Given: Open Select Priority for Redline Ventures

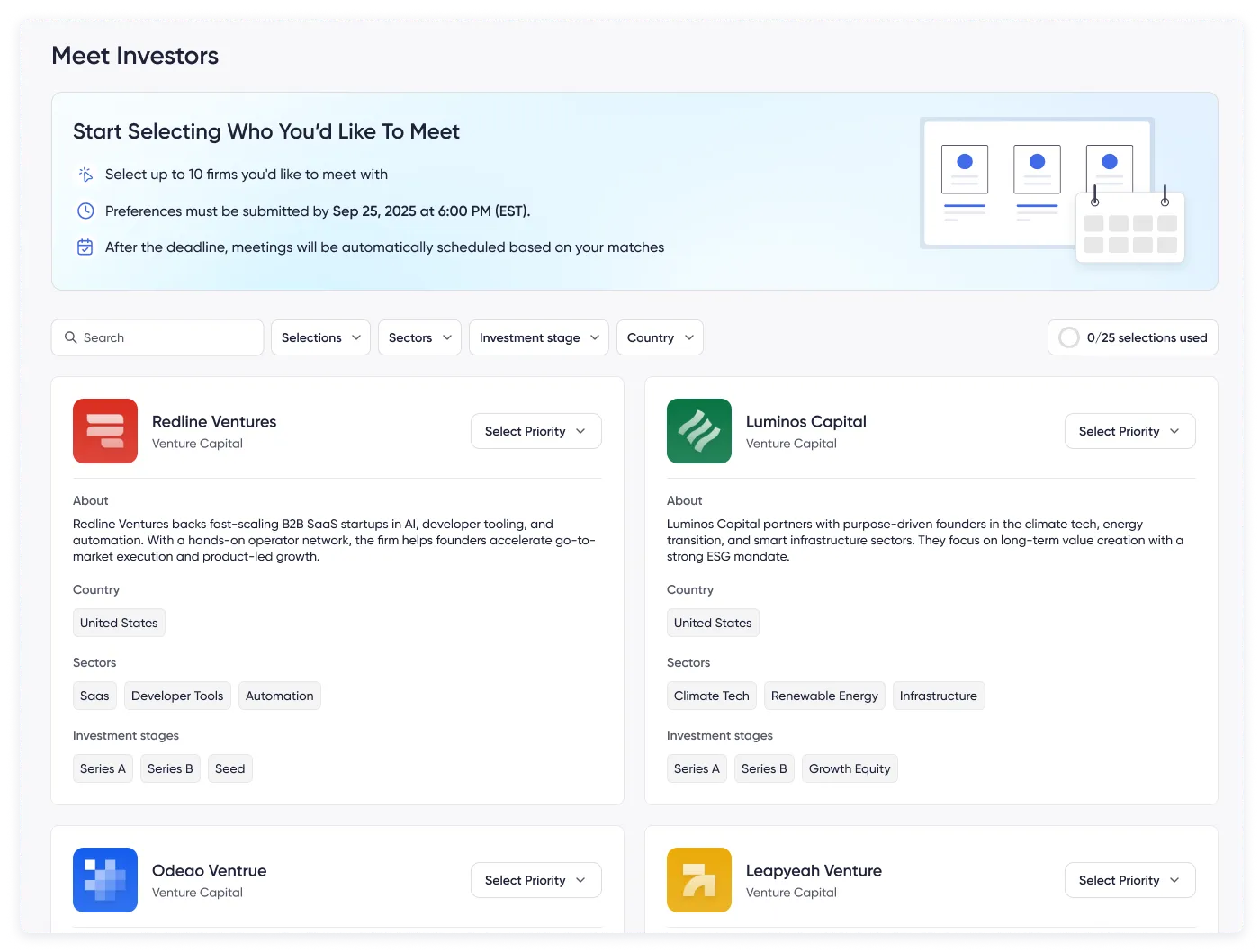Looking at the screenshot, I should pos(535,431).
